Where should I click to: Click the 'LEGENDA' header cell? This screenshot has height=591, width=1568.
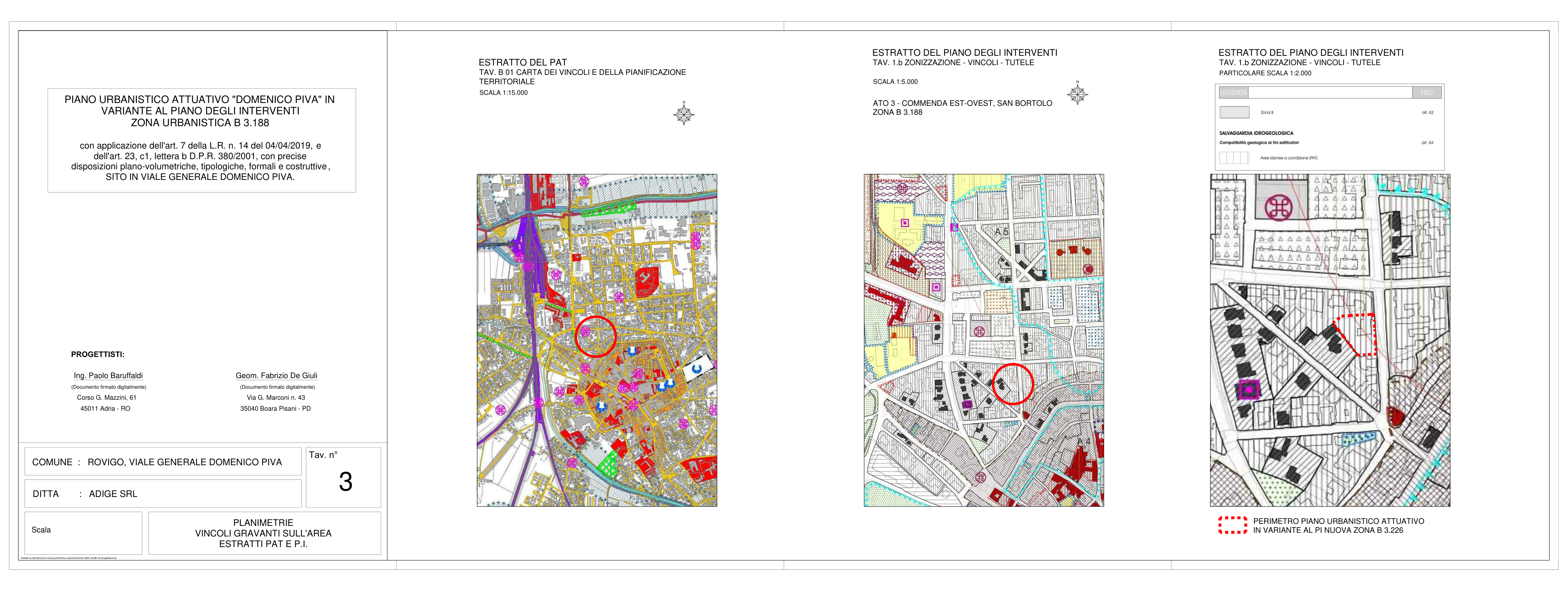tap(1233, 93)
